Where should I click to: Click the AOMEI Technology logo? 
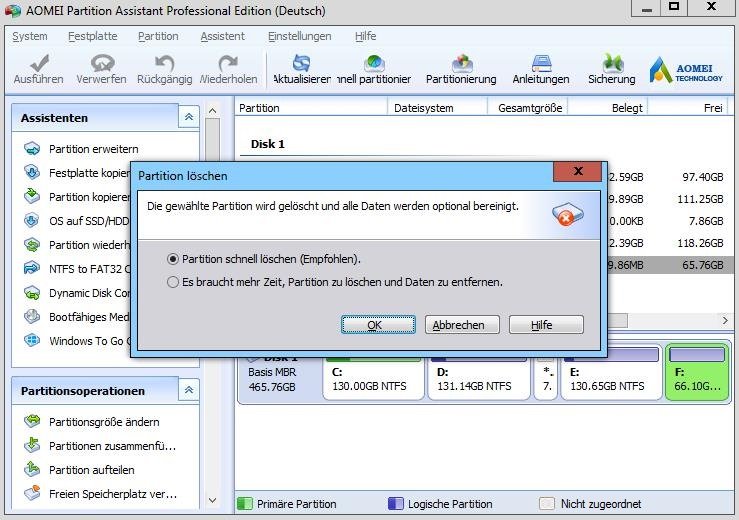click(x=686, y=71)
